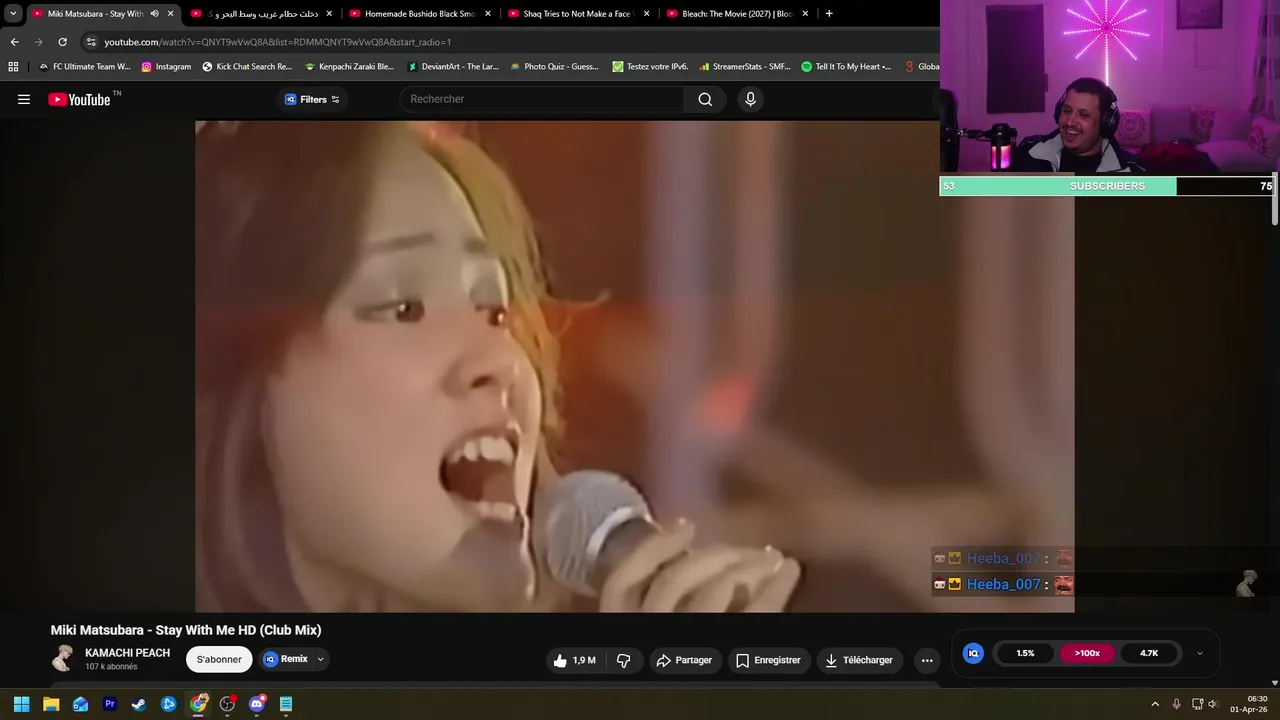
Task: Open Notepad app in taskbar
Action: pyautogui.click(x=286, y=704)
